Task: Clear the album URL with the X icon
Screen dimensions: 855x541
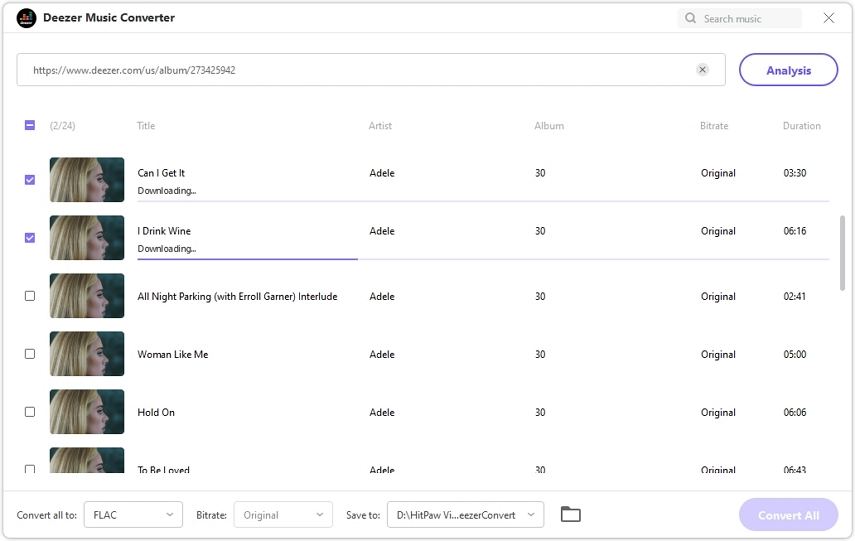Action: (702, 69)
